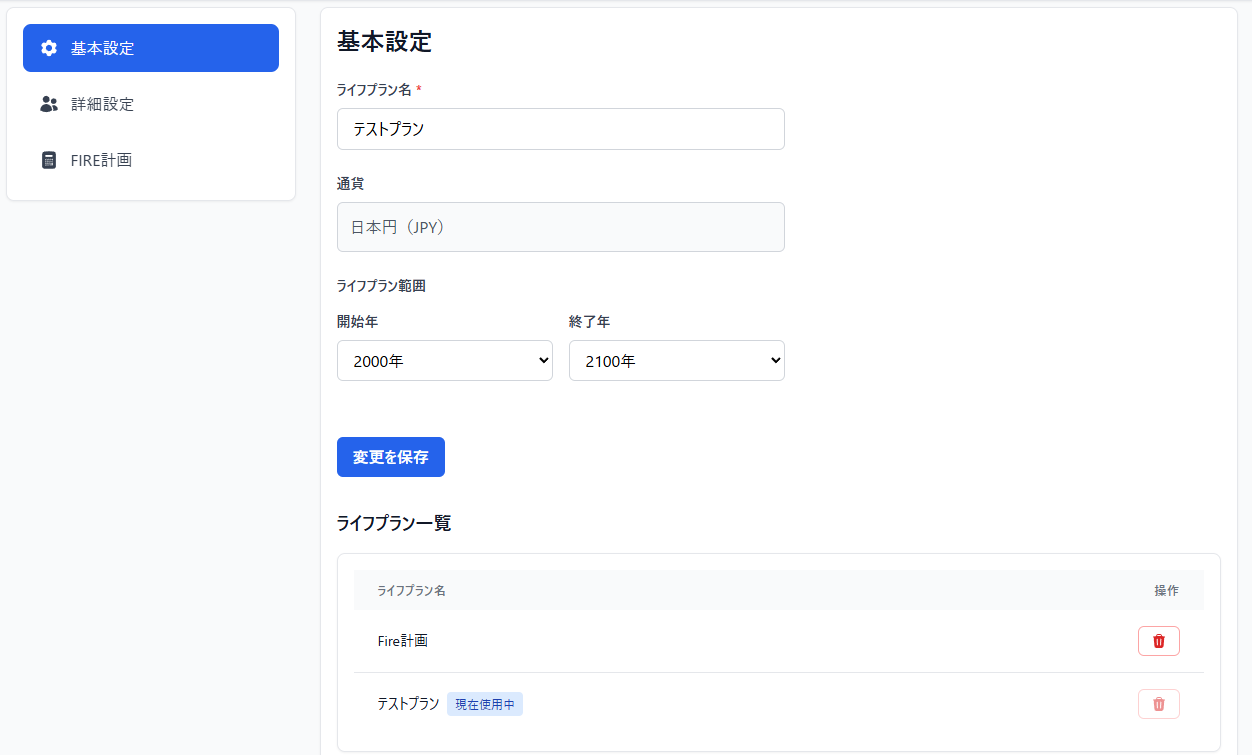Screen dimensions: 1252x755
Task: Open the FIRE計画 sidebar menu item
Action: click(151, 160)
